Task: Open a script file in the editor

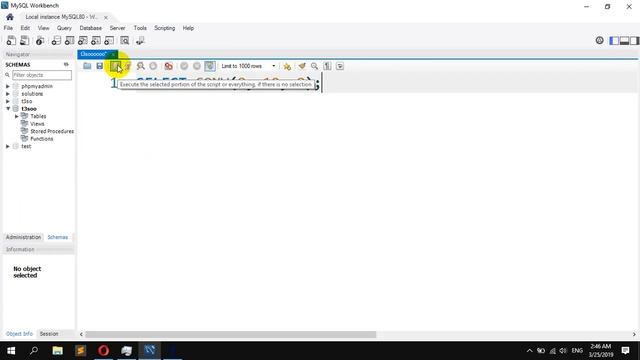Action: (x=87, y=66)
